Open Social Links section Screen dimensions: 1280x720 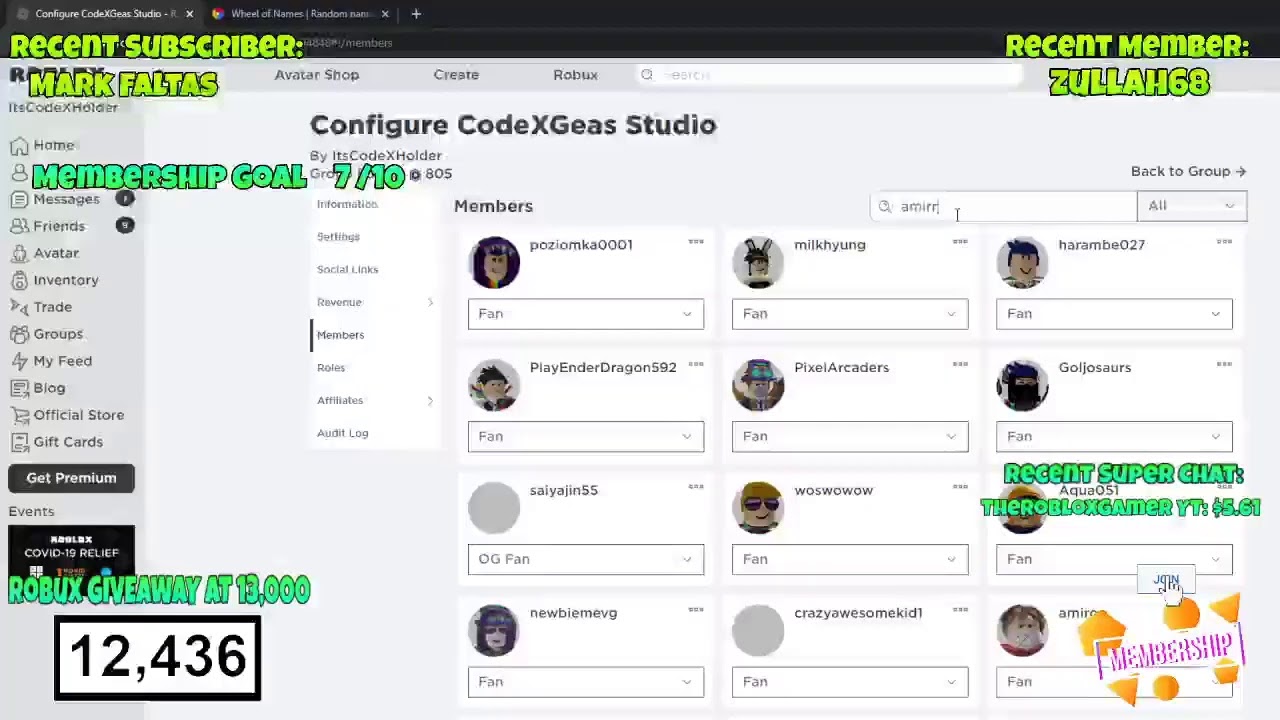[x=347, y=270]
